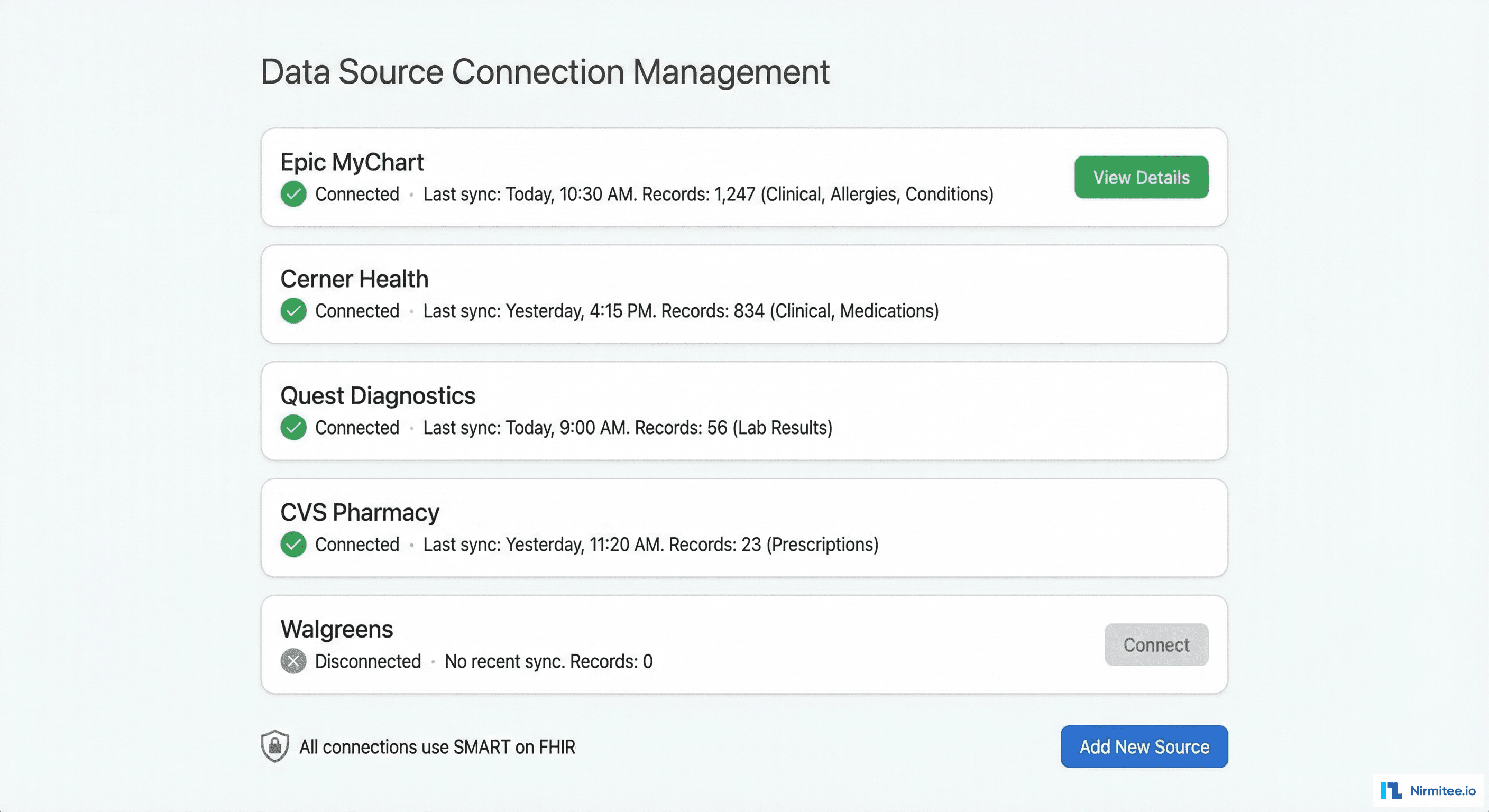Click the Disconnected status label for Walgreens
This screenshot has height=812, width=1489.
tap(366, 662)
